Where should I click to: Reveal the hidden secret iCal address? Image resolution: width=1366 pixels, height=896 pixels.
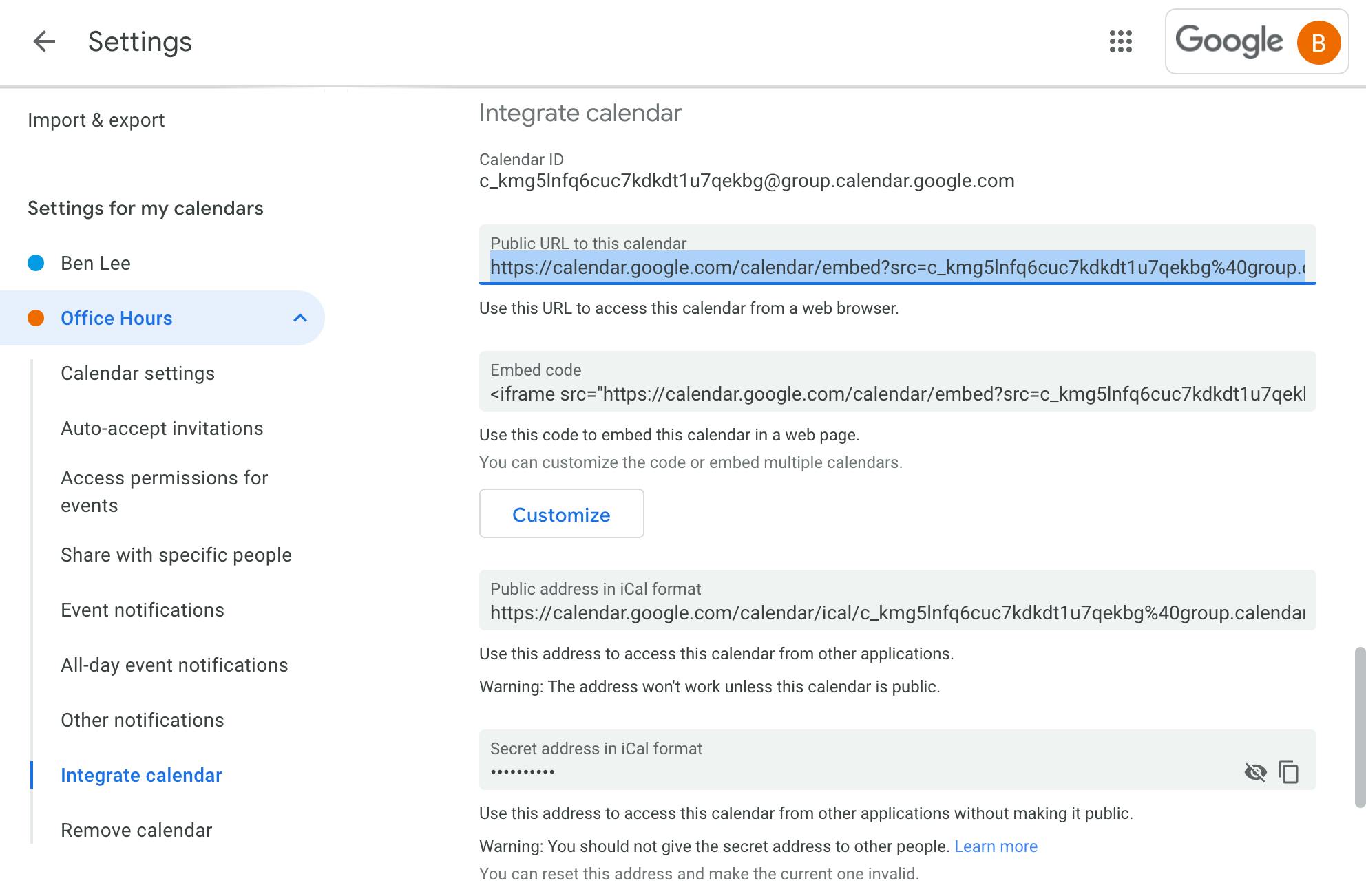[x=1256, y=772]
